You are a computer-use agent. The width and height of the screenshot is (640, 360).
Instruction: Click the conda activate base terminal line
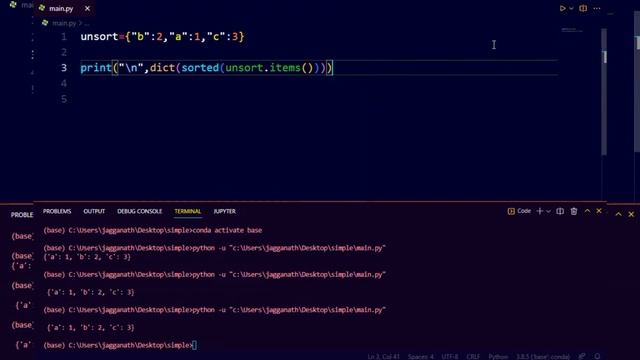point(153,230)
